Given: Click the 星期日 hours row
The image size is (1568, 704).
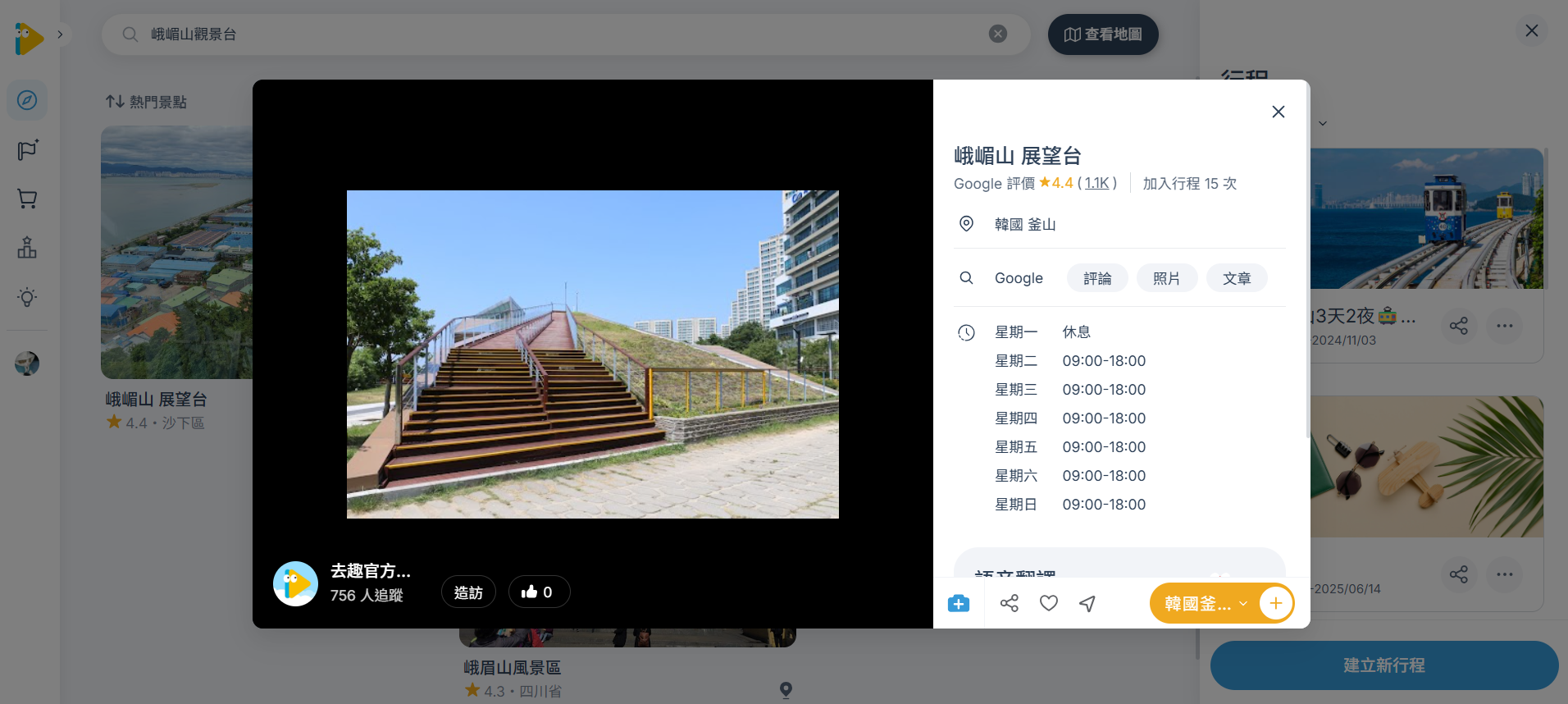Looking at the screenshot, I should pyautogui.click(x=1070, y=505).
